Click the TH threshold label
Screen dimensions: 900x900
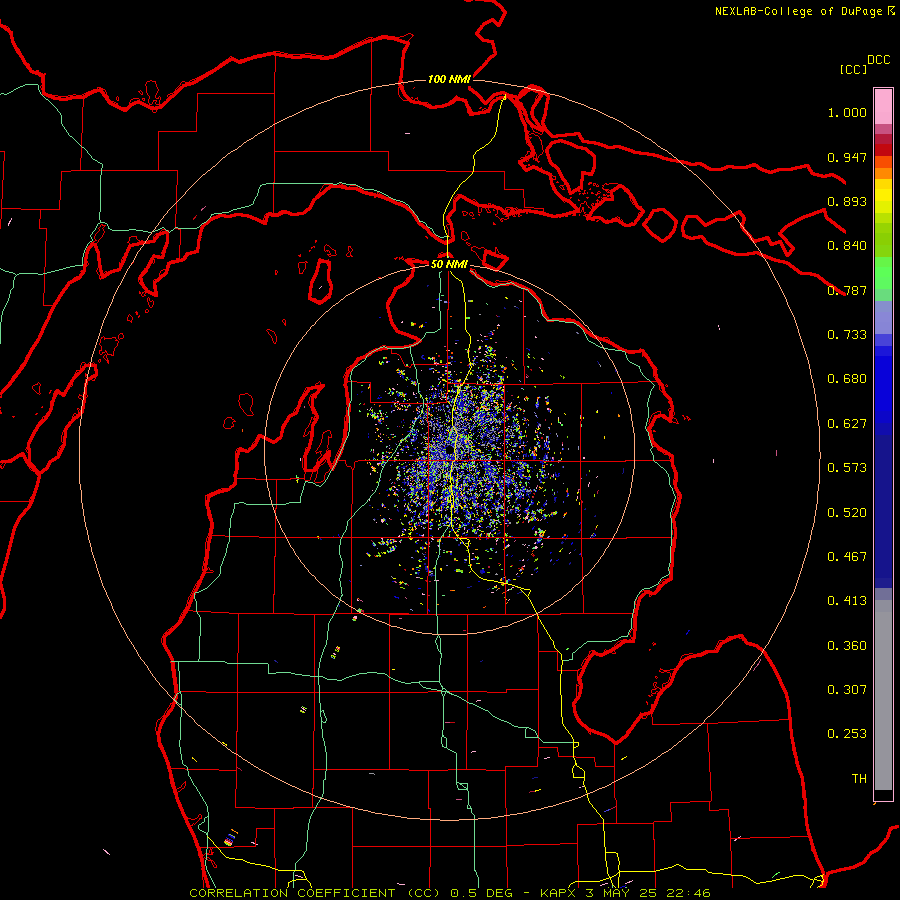(x=859, y=779)
